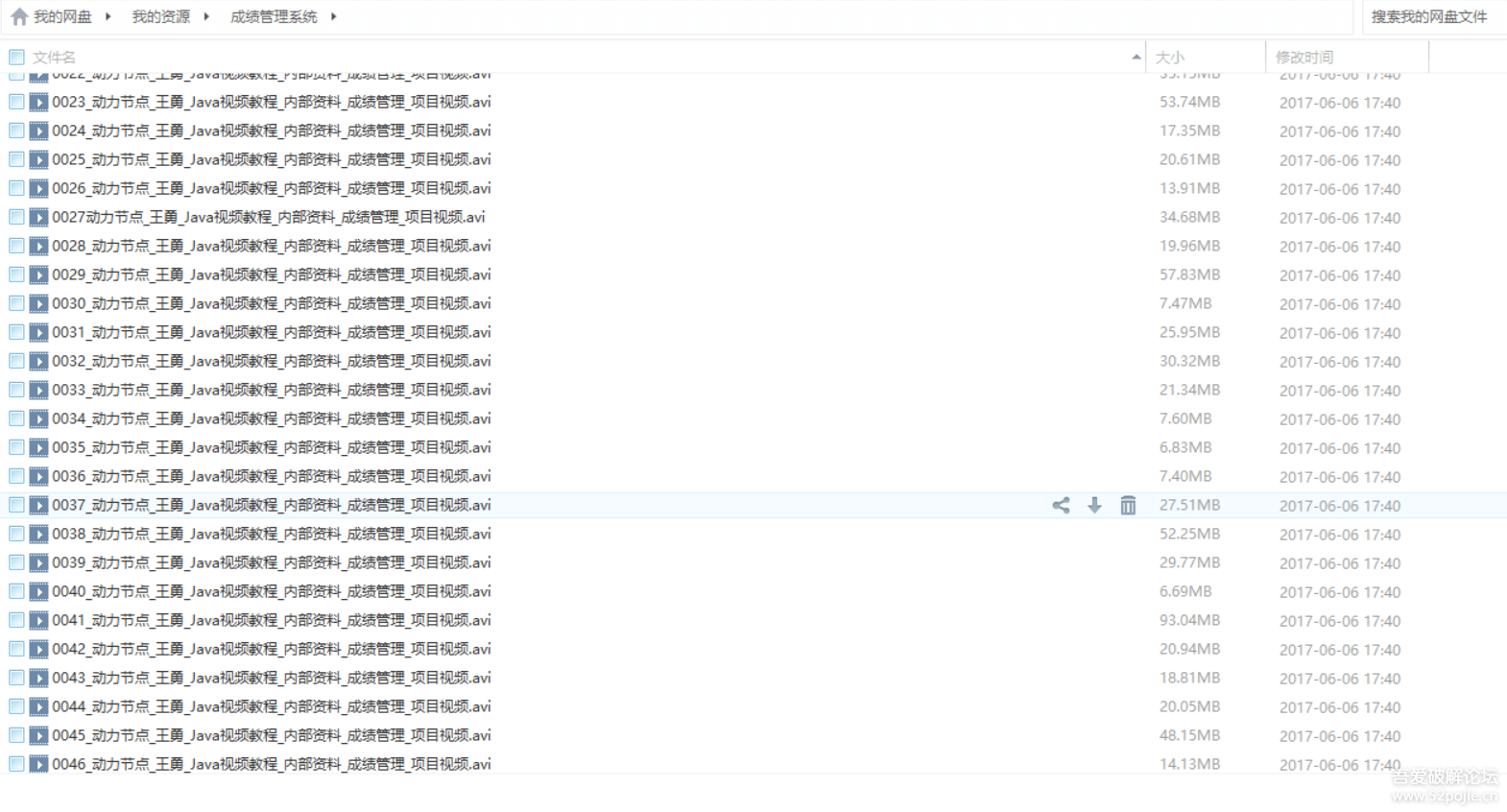
Task: Check the box for file 0046
Action: (x=16, y=763)
